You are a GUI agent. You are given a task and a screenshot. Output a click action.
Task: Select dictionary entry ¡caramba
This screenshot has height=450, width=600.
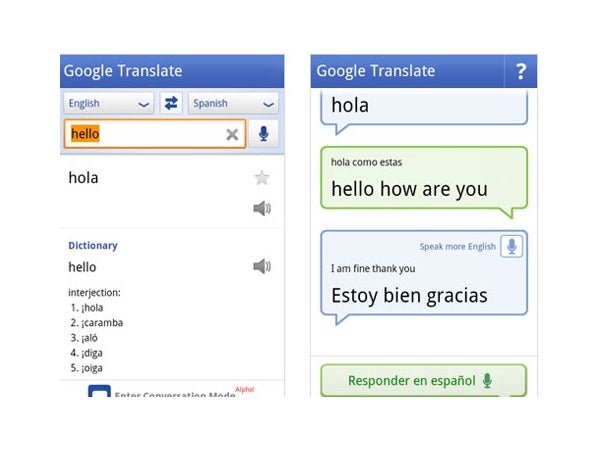point(97,323)
